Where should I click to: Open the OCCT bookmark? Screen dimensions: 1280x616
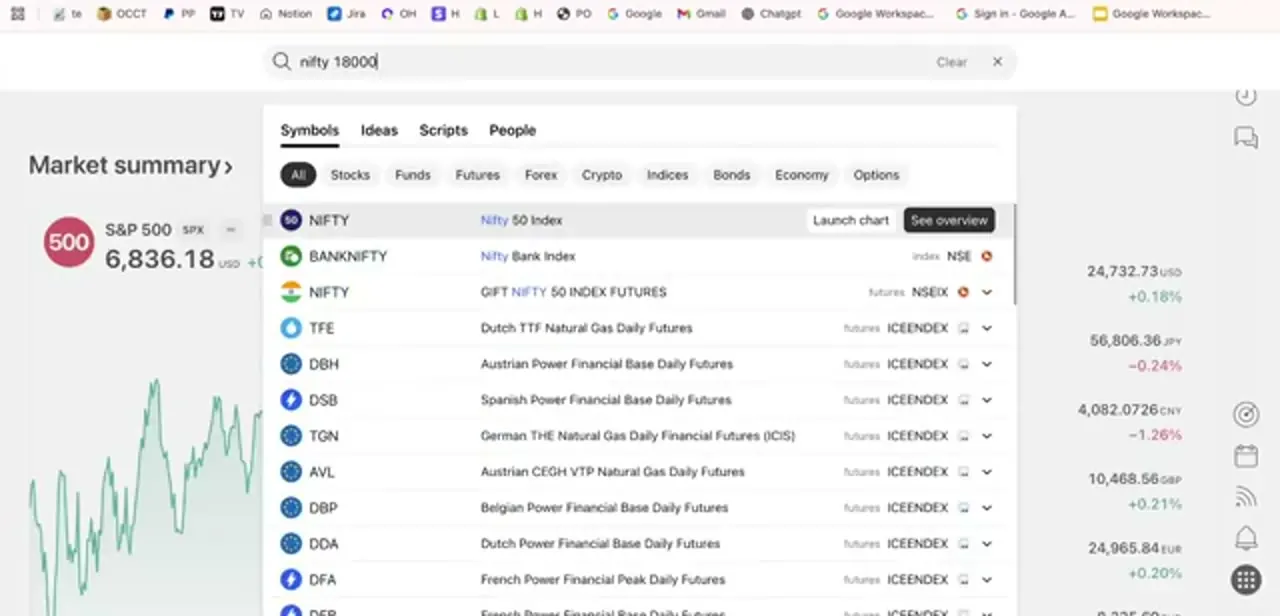pos(121,14)
